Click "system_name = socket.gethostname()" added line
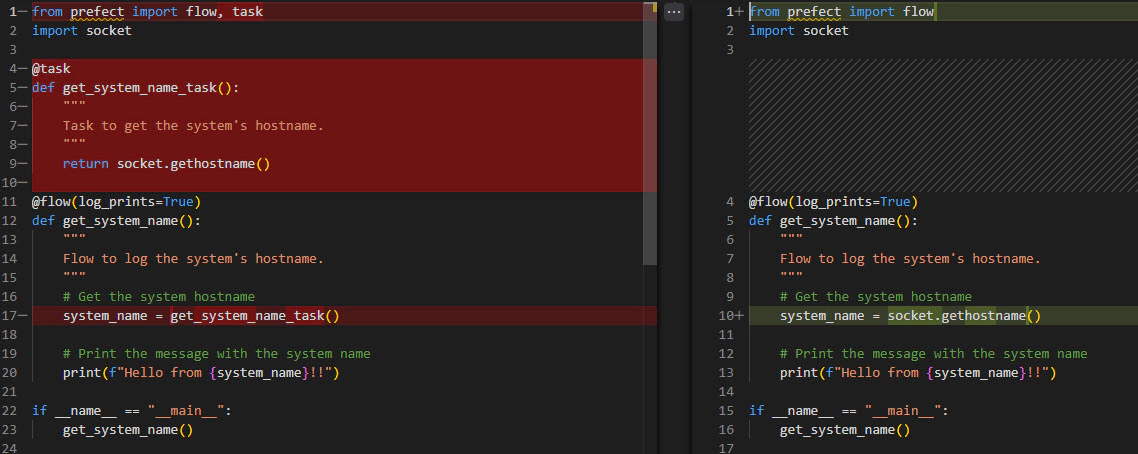The width and height of the screenshot is (1138, 454). click(x=910, y=315)
